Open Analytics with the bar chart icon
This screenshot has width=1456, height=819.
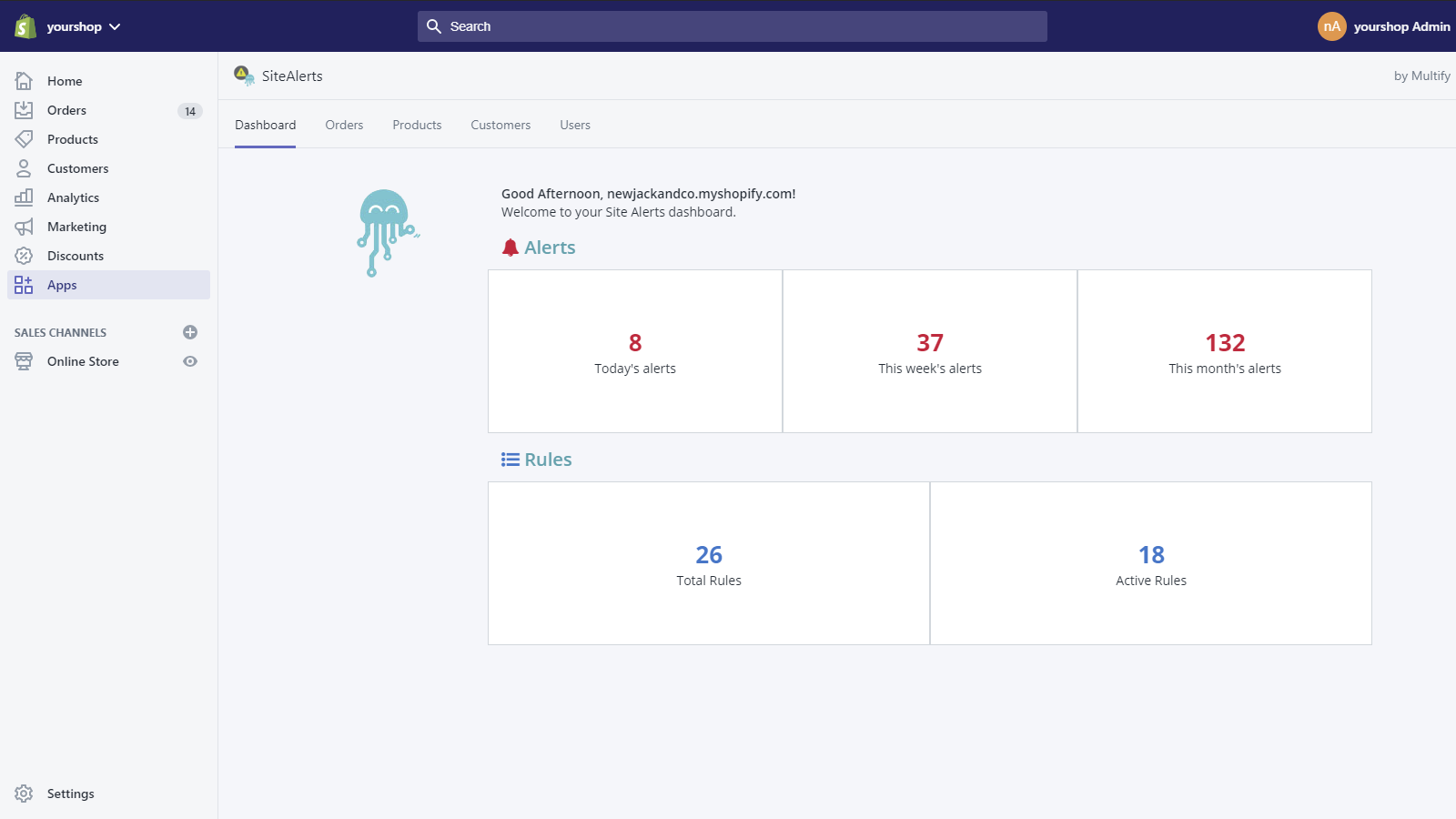click(x=24, y=197)
